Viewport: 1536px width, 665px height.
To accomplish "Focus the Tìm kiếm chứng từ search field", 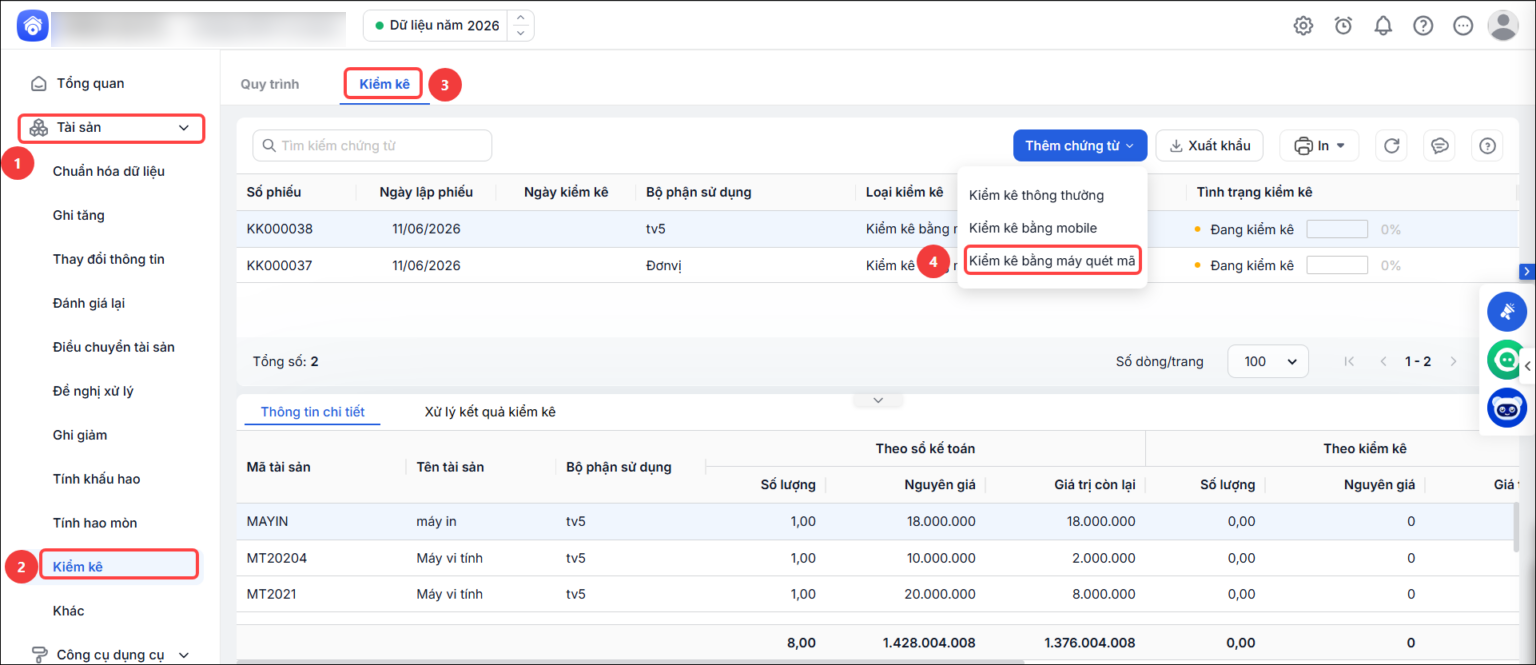I will tap(372, 146).
